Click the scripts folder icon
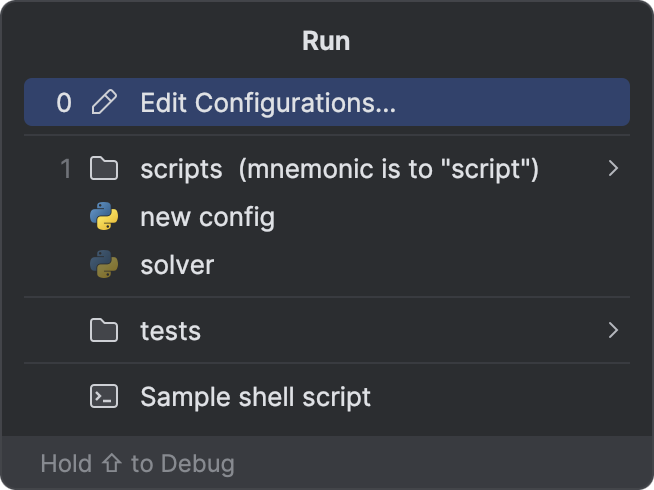The height and width of the screenshot is (490, 654). 104,169
